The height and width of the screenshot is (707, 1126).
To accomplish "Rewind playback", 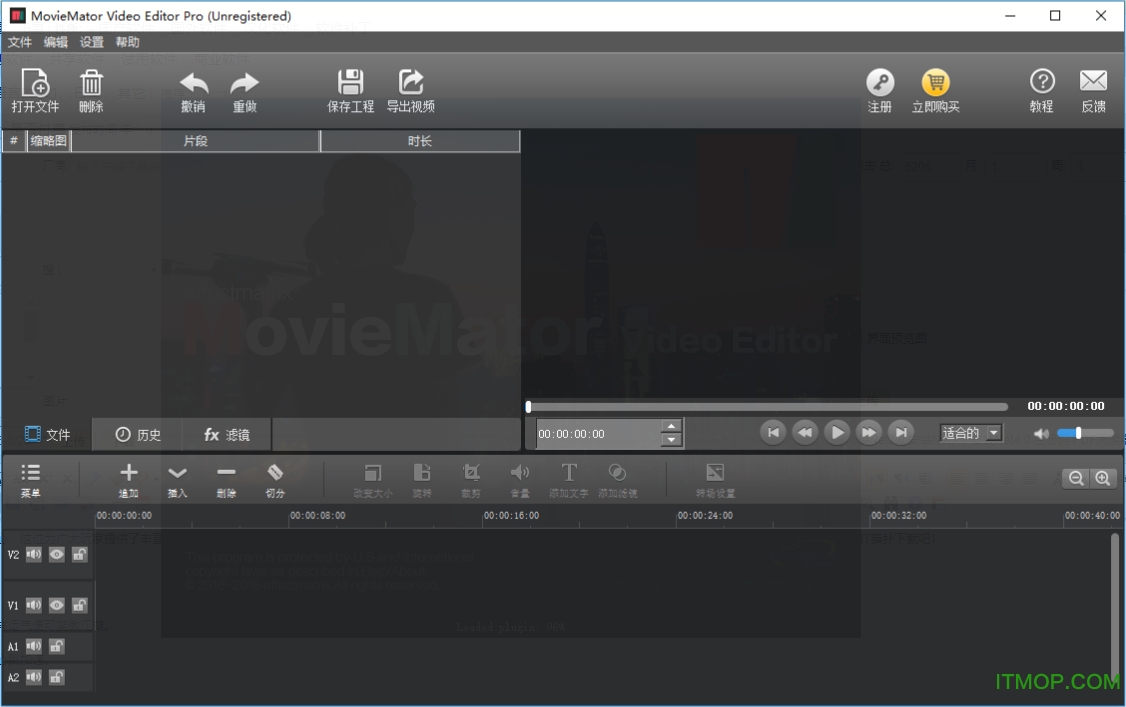I will point(805,432).
